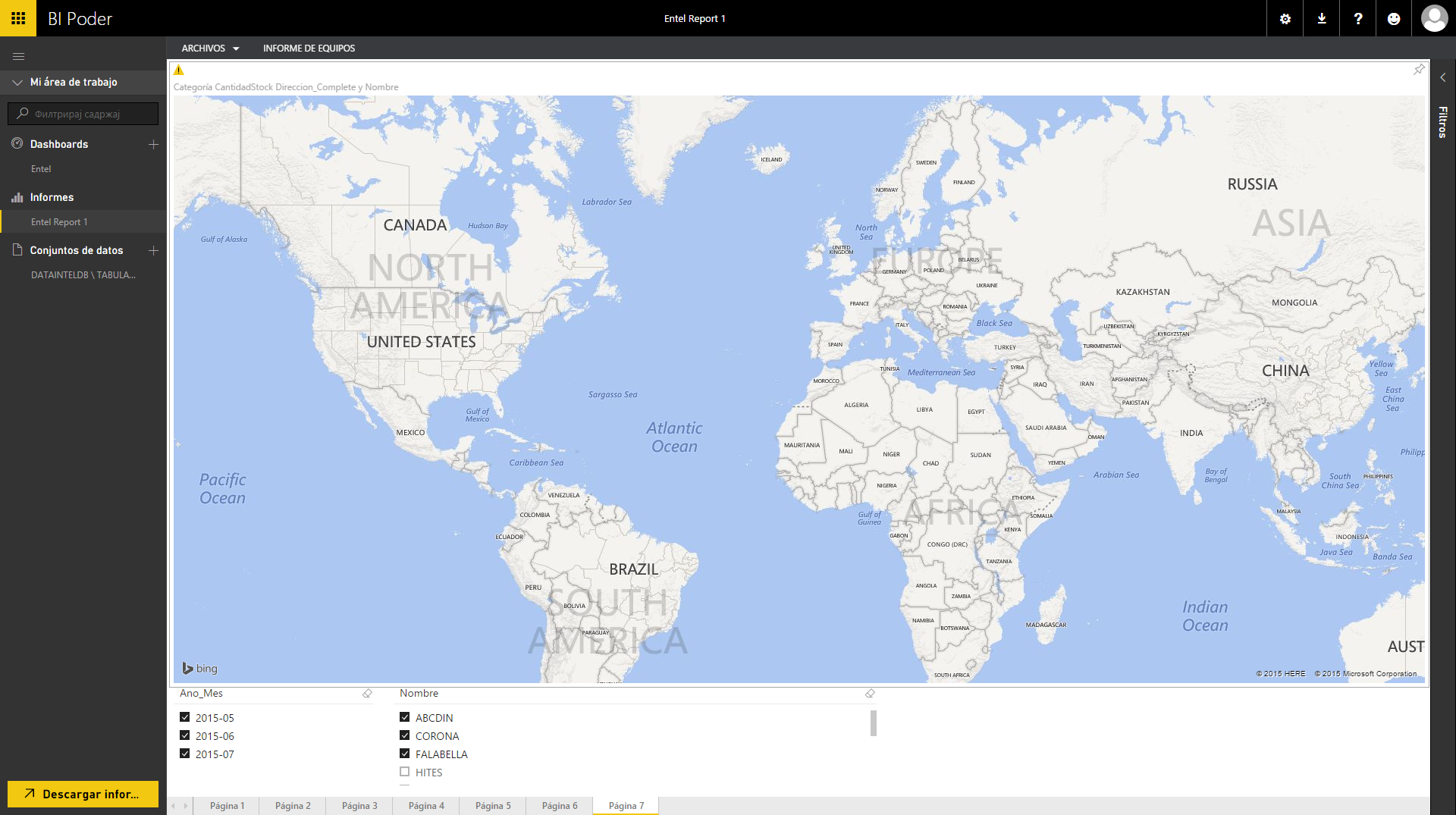The image size is (1456, 815).
Task: Click next page-tab scroll arrow
Action: [x=185, y=806]
